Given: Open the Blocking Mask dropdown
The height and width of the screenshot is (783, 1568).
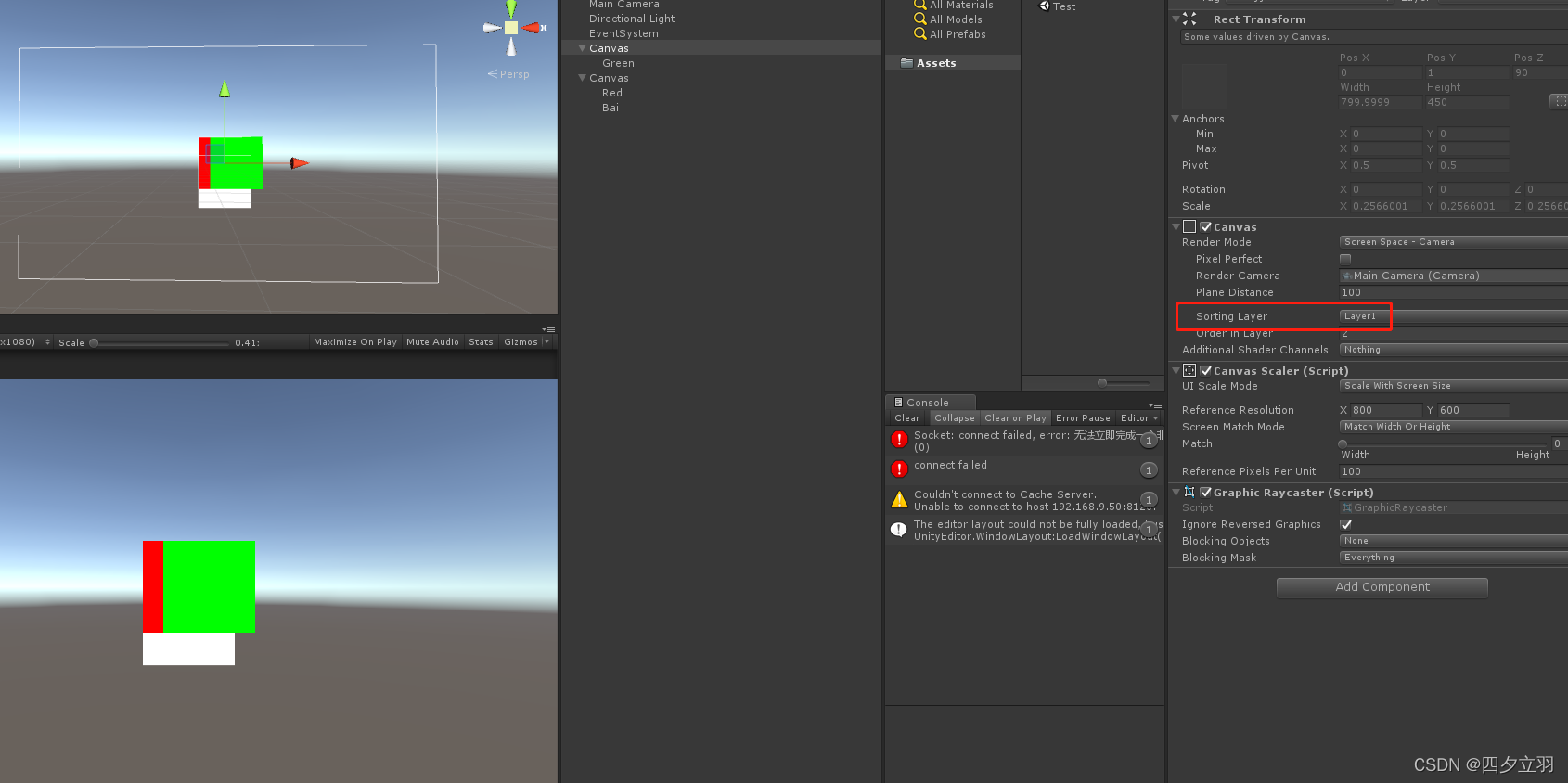Looking at the screenshot, I should (1454, 558).
